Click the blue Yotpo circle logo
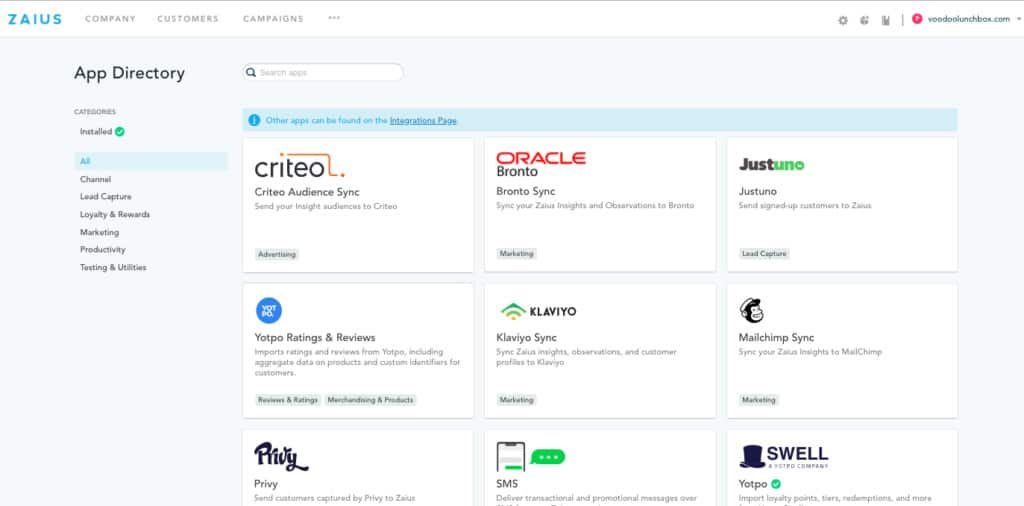The image size is (1024, 506). click(x=268, y=310)
